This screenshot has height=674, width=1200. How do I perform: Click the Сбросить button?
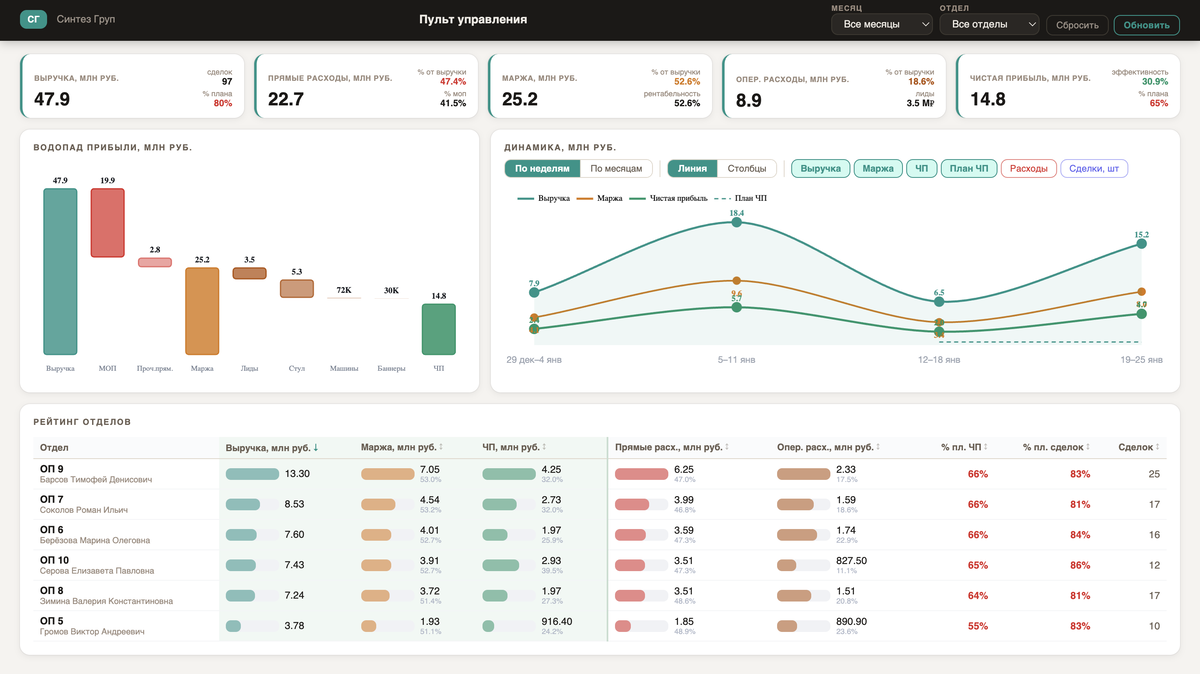click(x=1078, y=25)
